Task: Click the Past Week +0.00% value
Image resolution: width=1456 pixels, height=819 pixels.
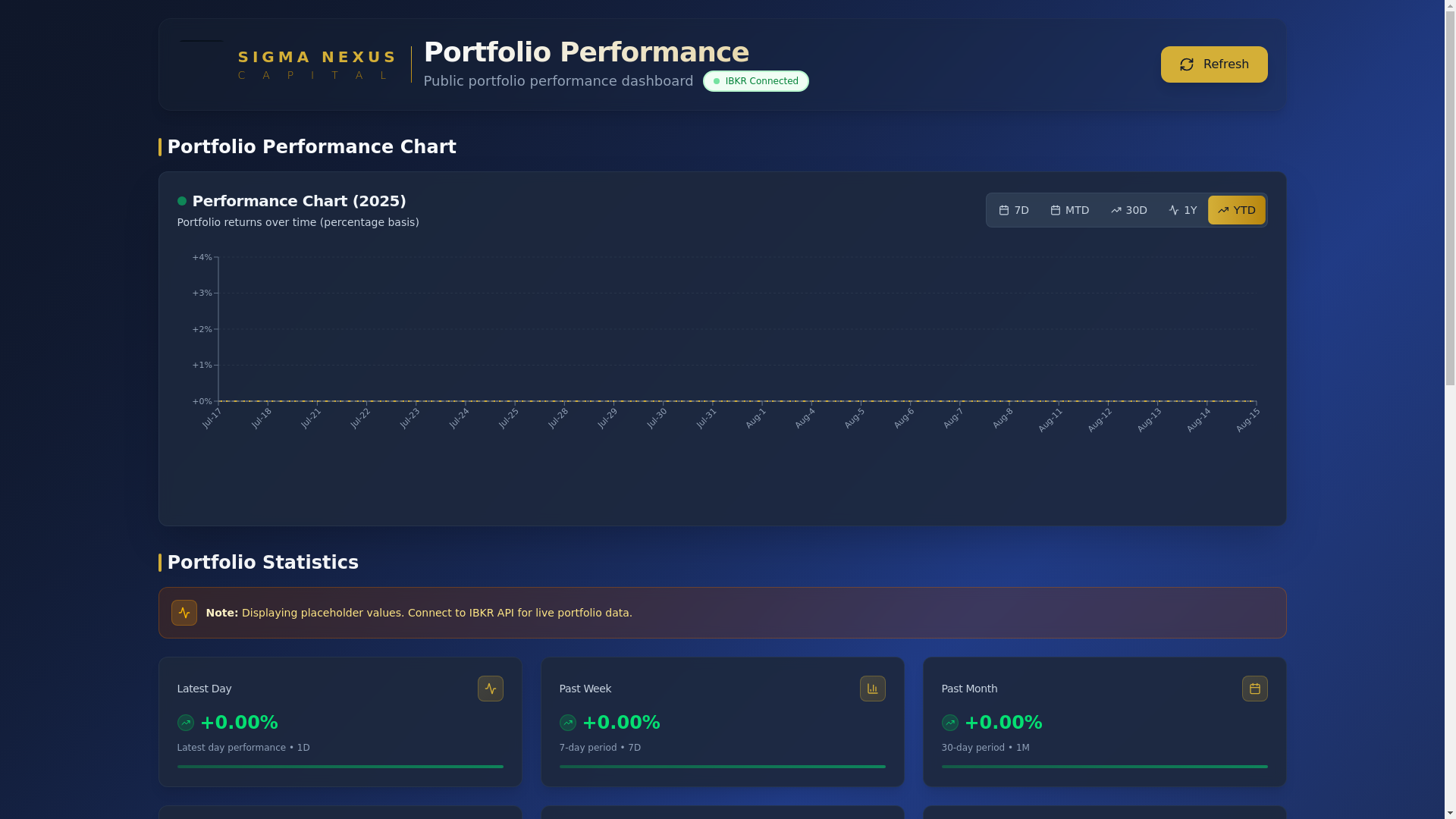Action: (x=621, y=723)
